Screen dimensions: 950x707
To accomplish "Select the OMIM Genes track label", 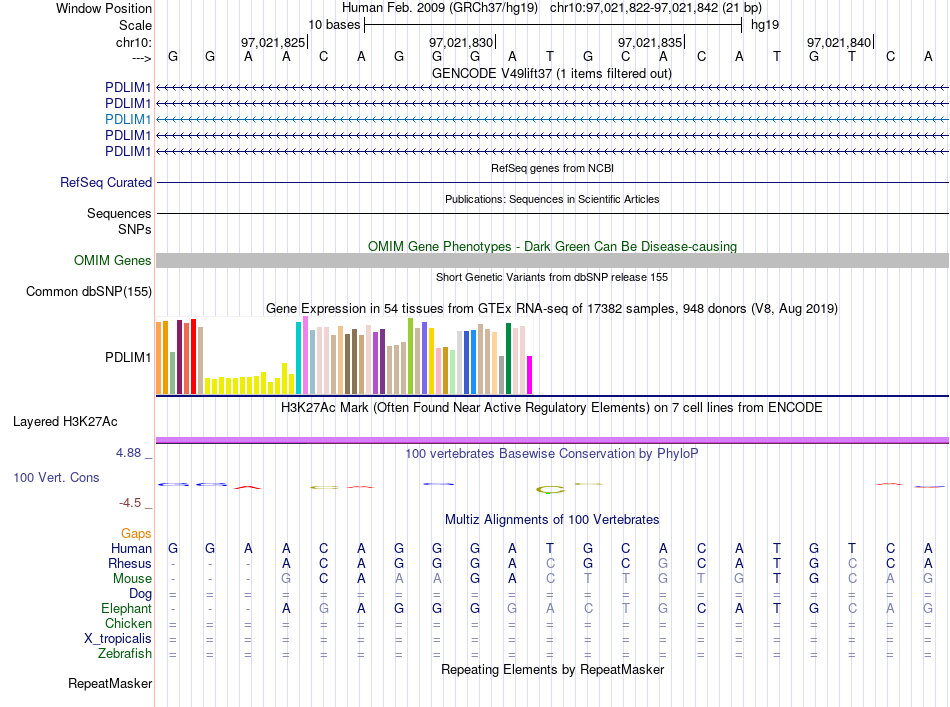I will pyautogui.click(x=113, y=261).
